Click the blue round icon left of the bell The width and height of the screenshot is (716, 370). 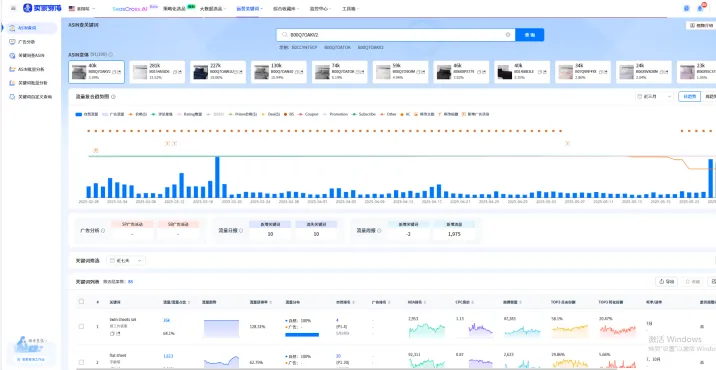tap(687, 8)
